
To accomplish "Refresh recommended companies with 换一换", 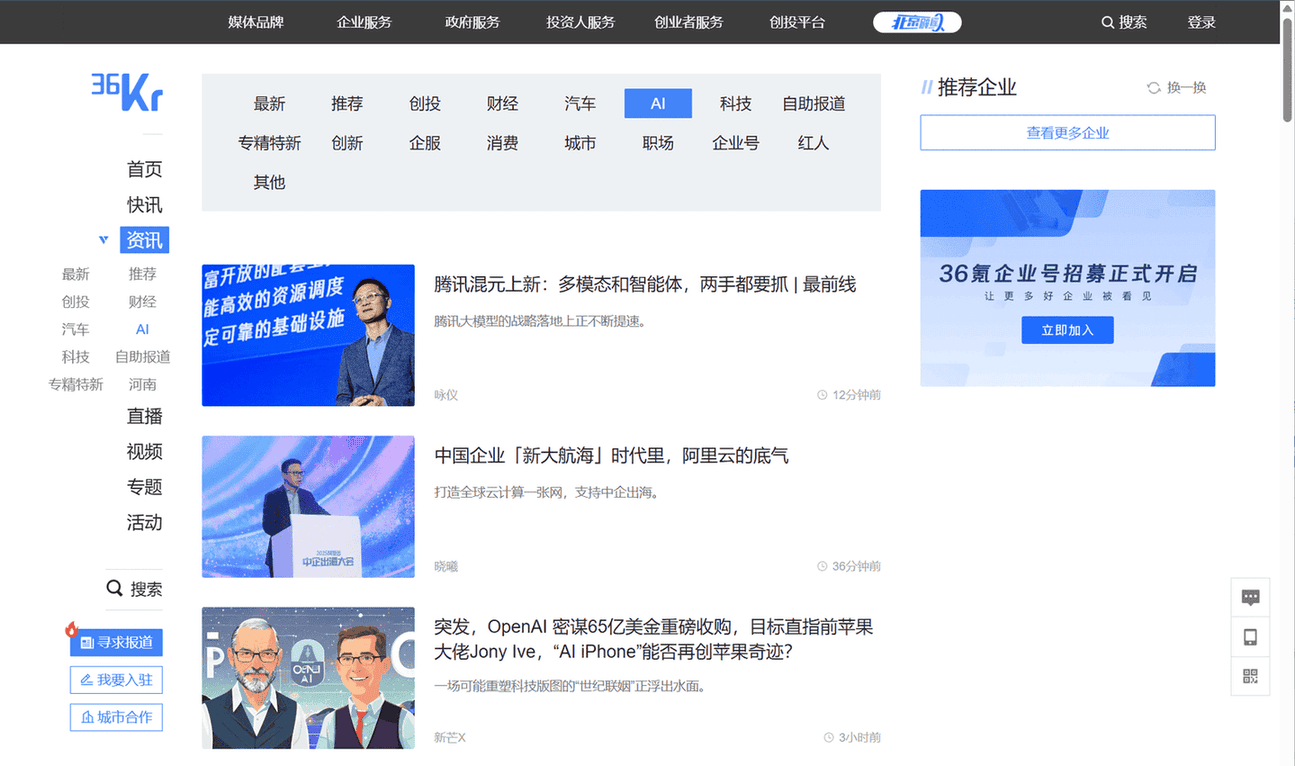I will tap(1177, 88).
